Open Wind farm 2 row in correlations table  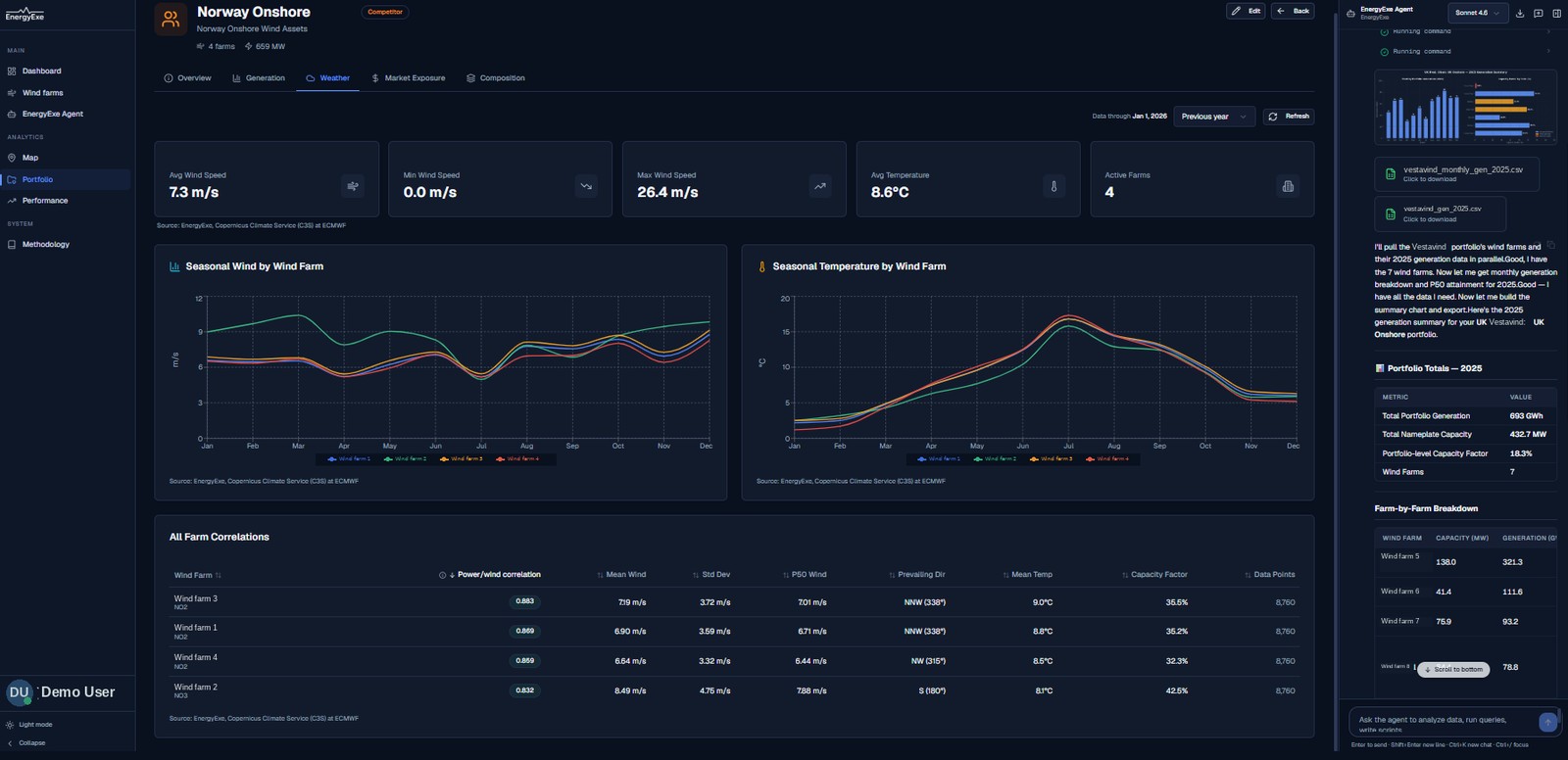coord(734,691)
